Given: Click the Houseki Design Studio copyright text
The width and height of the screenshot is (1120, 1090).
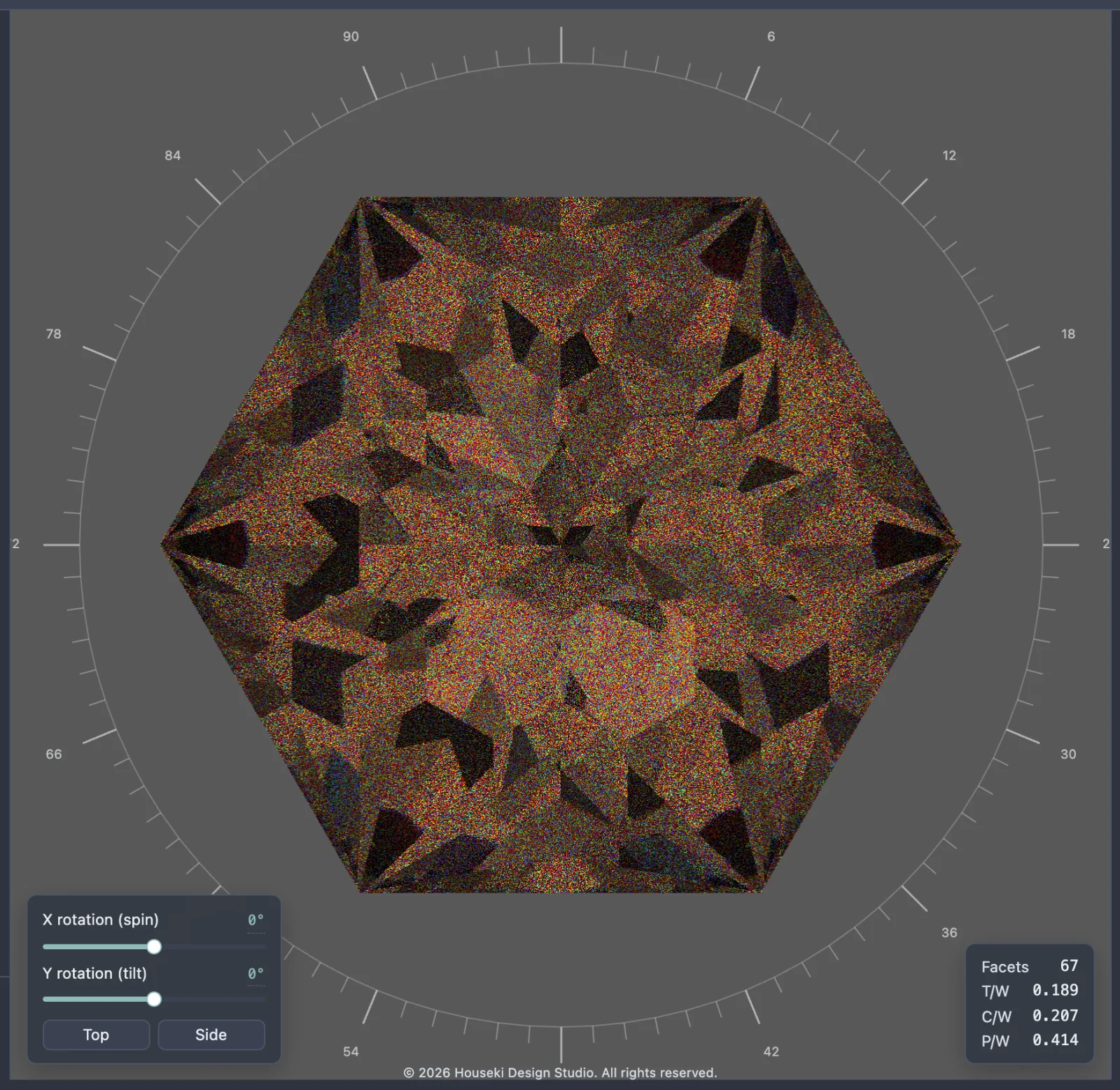Looking at the screenshot, I should [560, 1072].
